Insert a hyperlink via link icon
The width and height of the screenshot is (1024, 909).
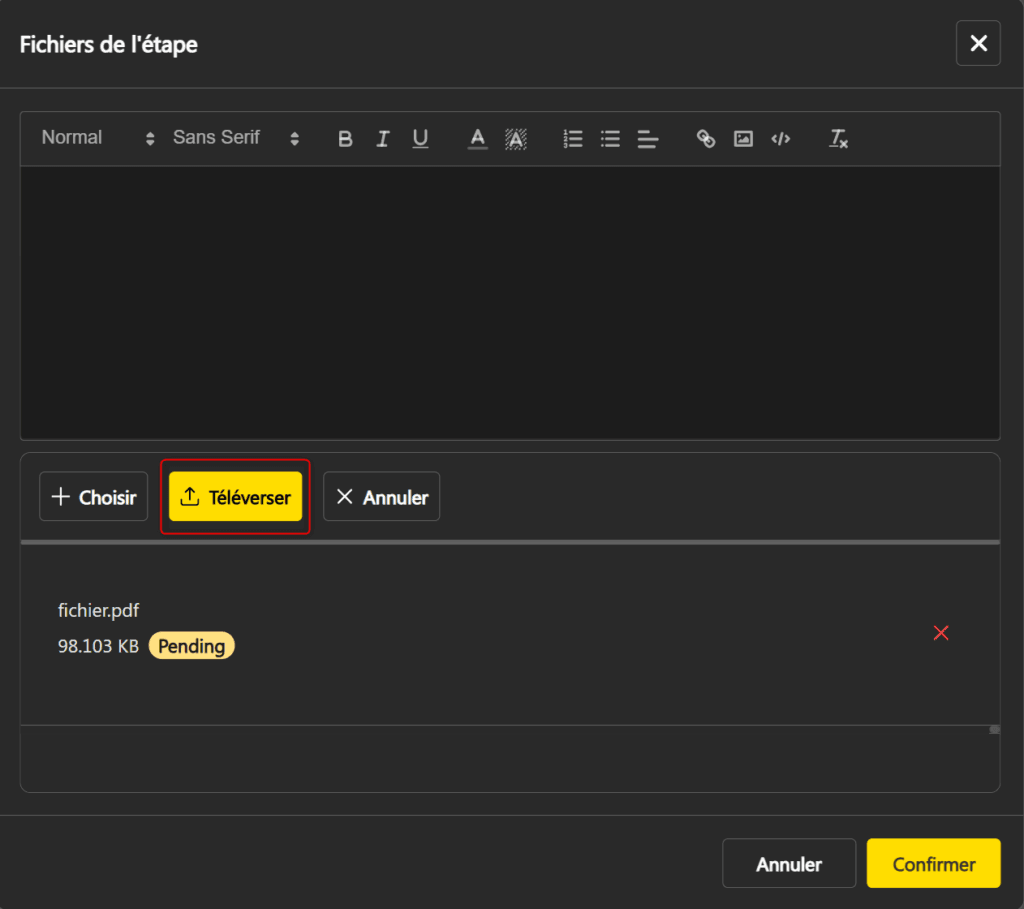(706, 139)
